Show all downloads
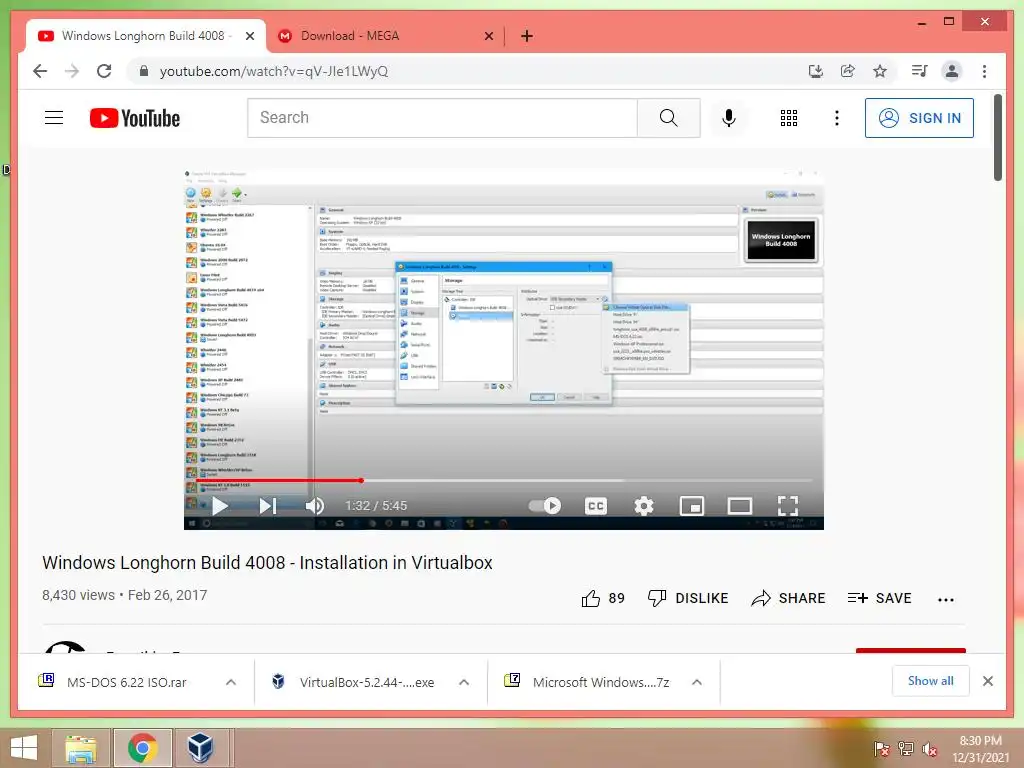 pyautogui.click(x=930, y=681)
